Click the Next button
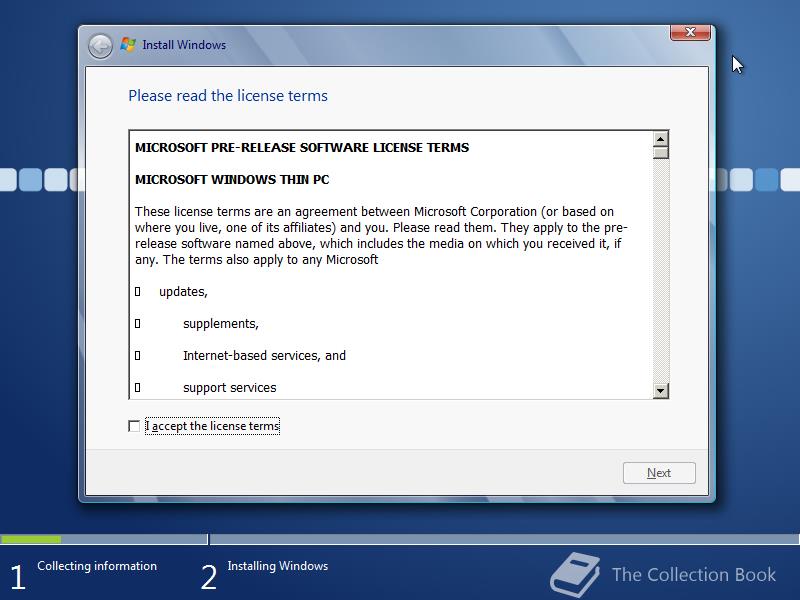The width and height of the screenshot is (800, 600). 659,473
